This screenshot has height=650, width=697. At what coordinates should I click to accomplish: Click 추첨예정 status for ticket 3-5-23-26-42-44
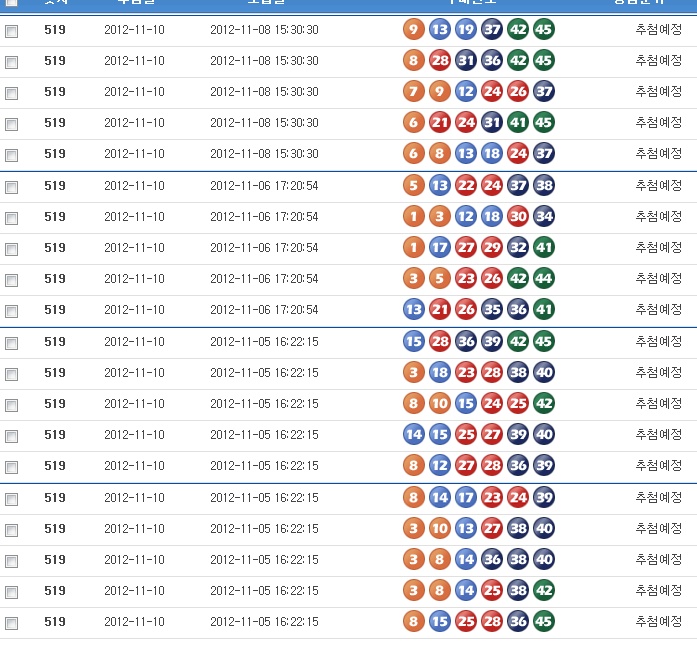pyautogui.click(x=658, y=278)
